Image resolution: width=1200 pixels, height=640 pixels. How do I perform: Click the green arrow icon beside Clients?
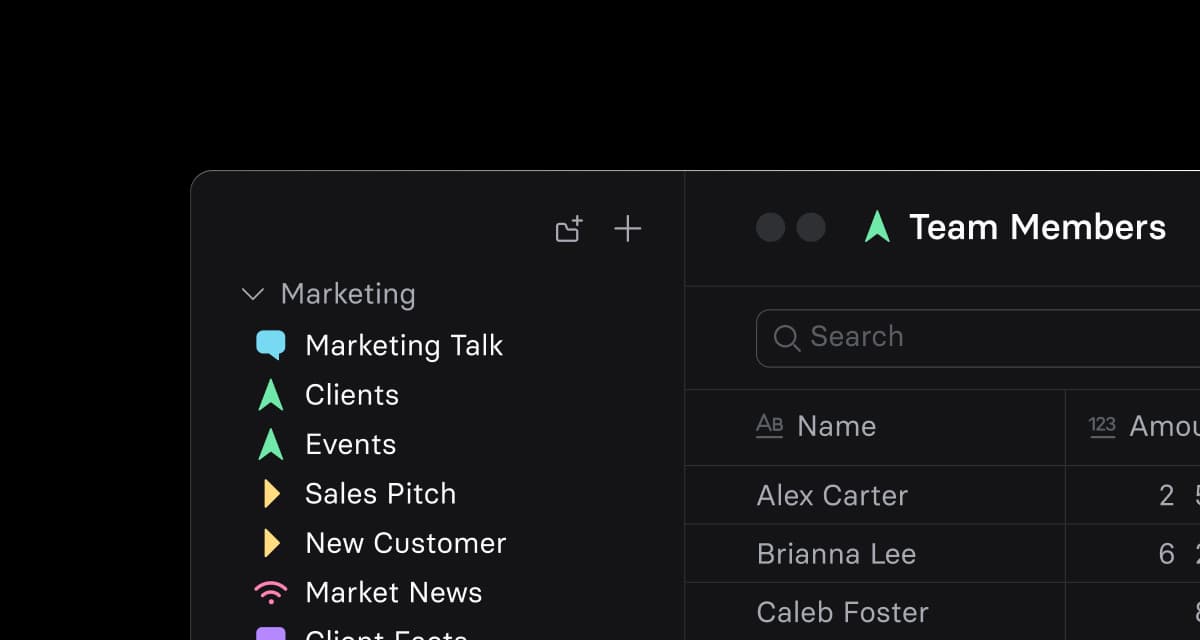[271, 395]
